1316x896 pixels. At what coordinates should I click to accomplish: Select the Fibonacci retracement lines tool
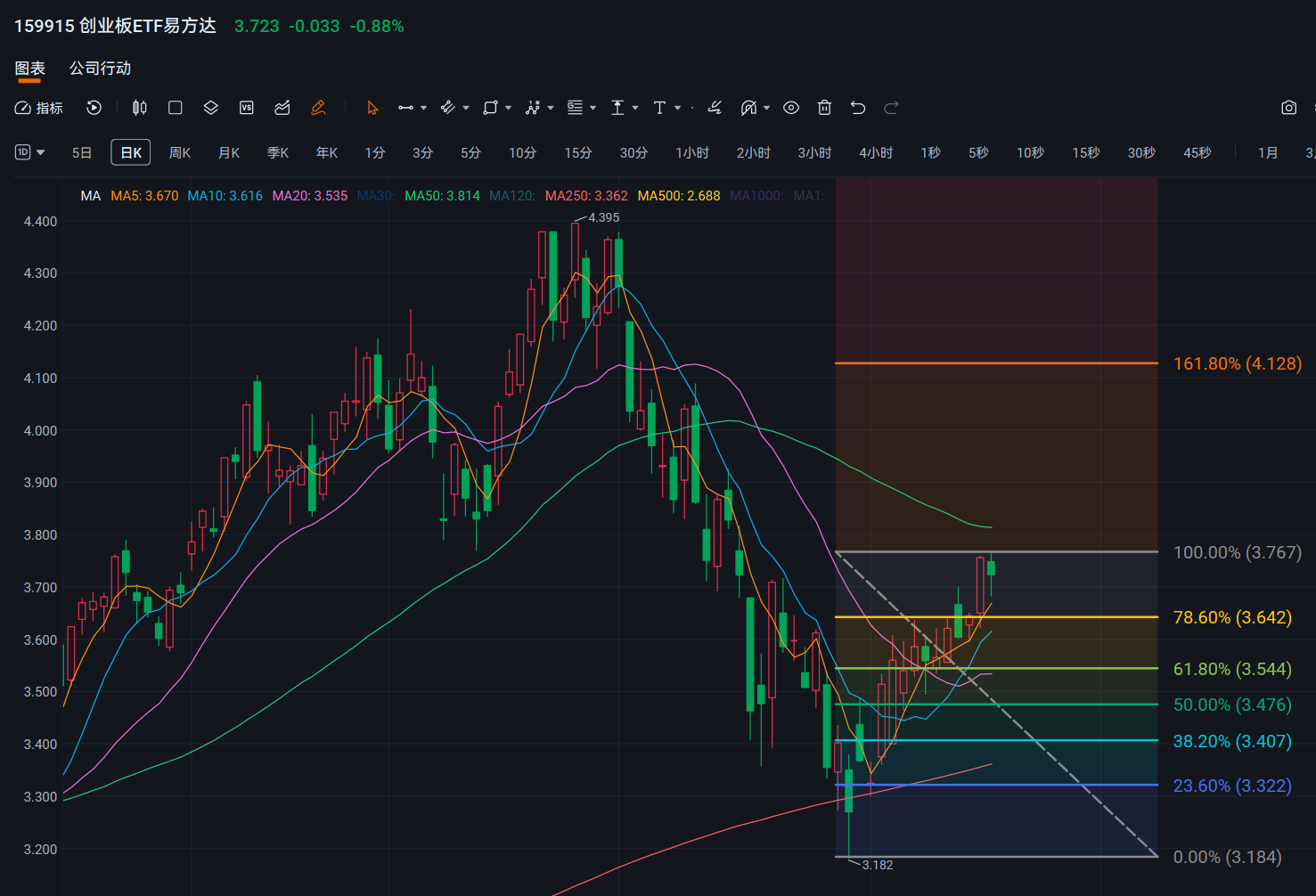pyautogui.click(x=576, y=108)
